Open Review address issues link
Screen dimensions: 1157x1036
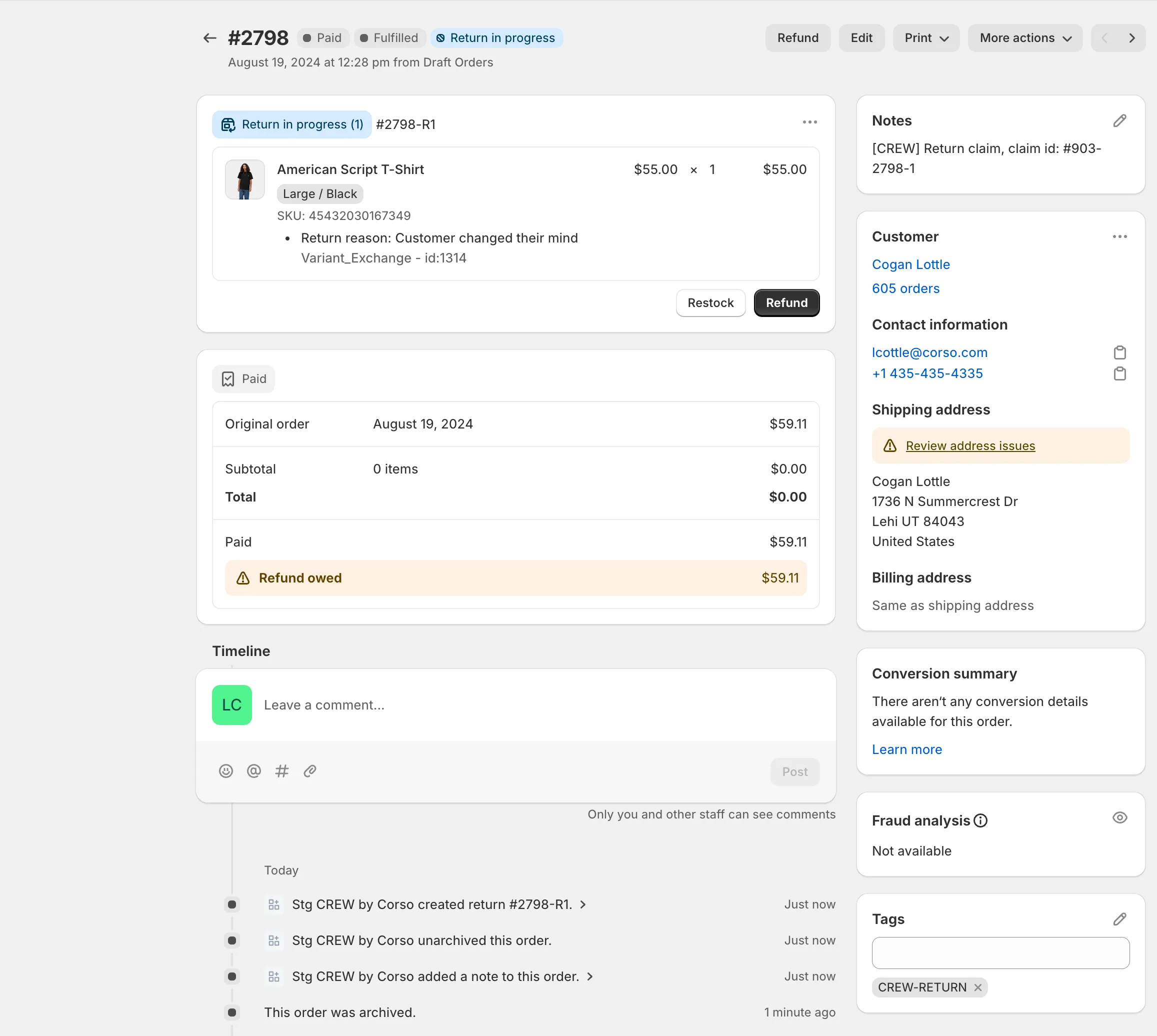(x=970, y=445)
